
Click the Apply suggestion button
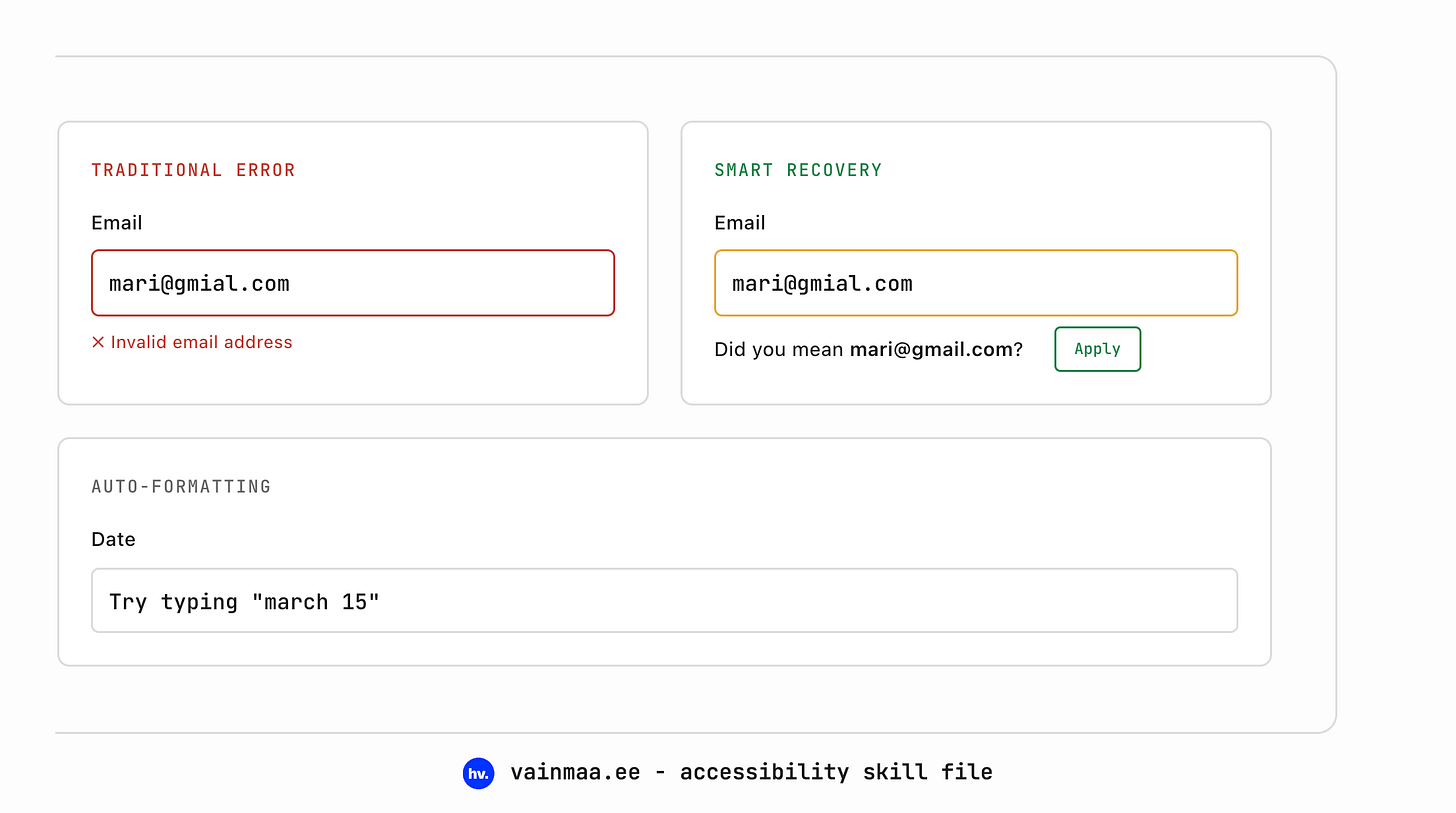(x=1097, y=349)
